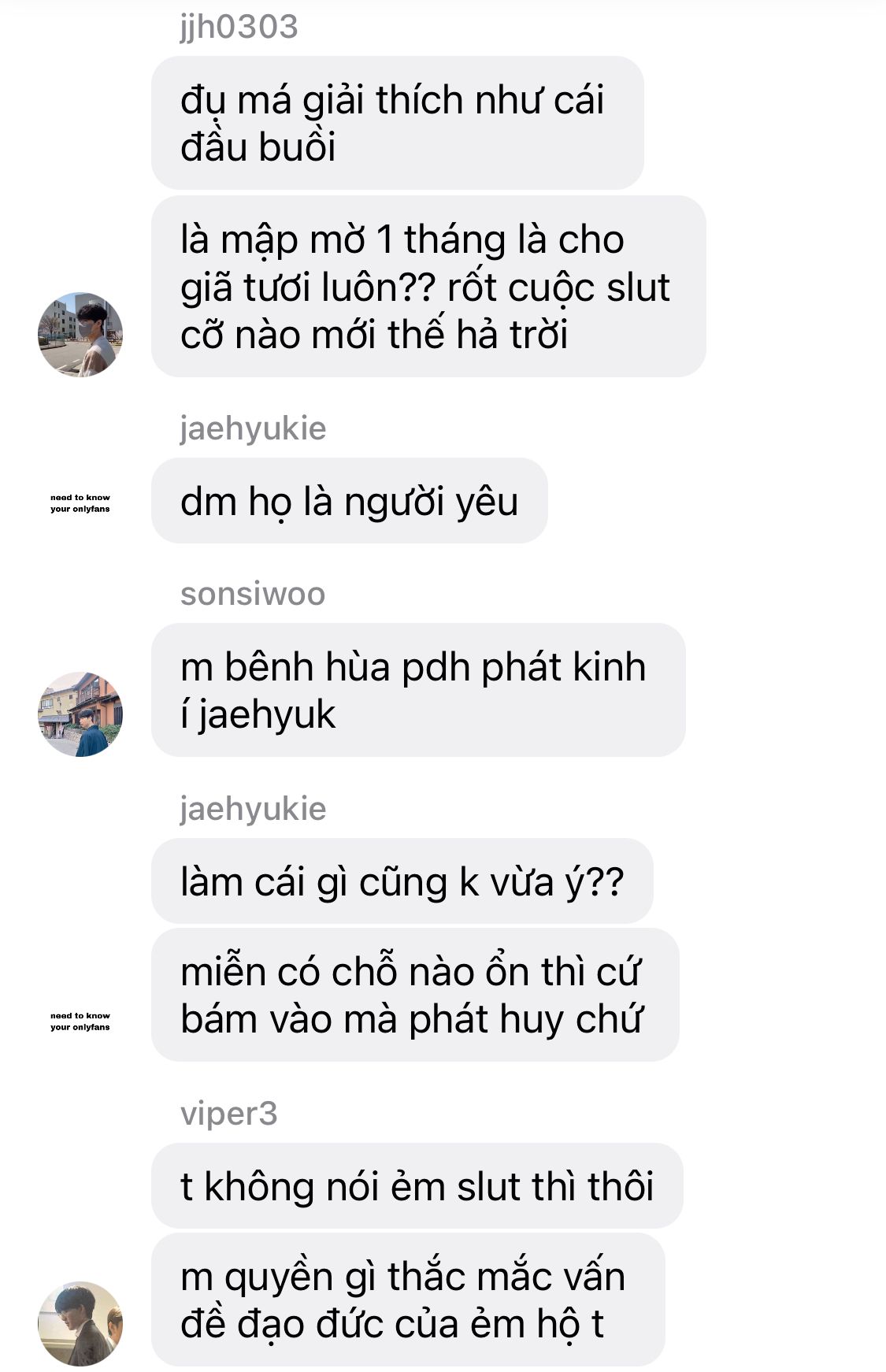The width and height of the screenshot is (886, 1372).
Task: Tap viper3's avatar photo
Action: tap(80, 1323)
